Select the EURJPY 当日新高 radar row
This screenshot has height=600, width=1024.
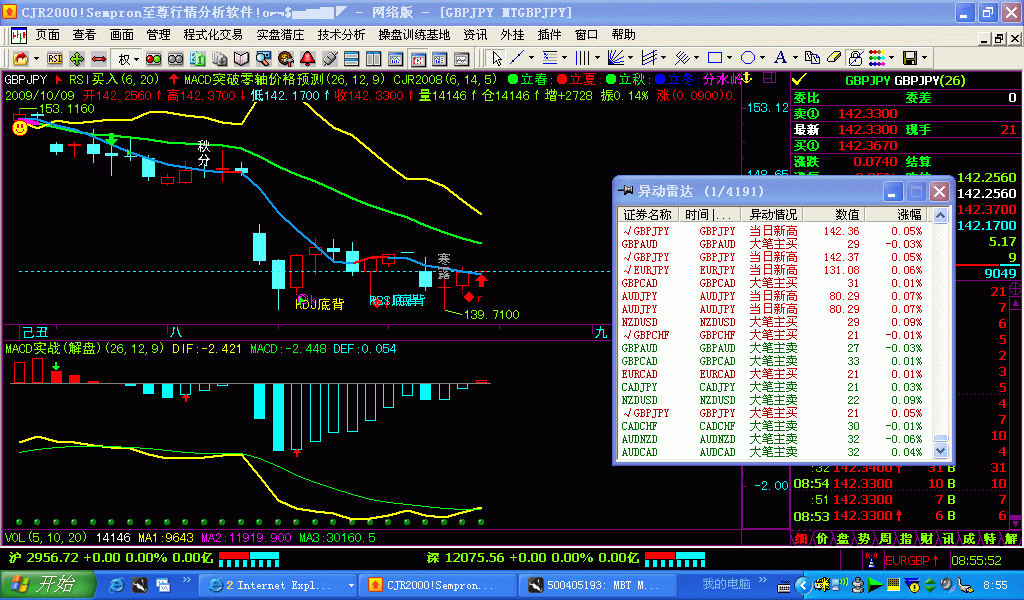[775, 270]
